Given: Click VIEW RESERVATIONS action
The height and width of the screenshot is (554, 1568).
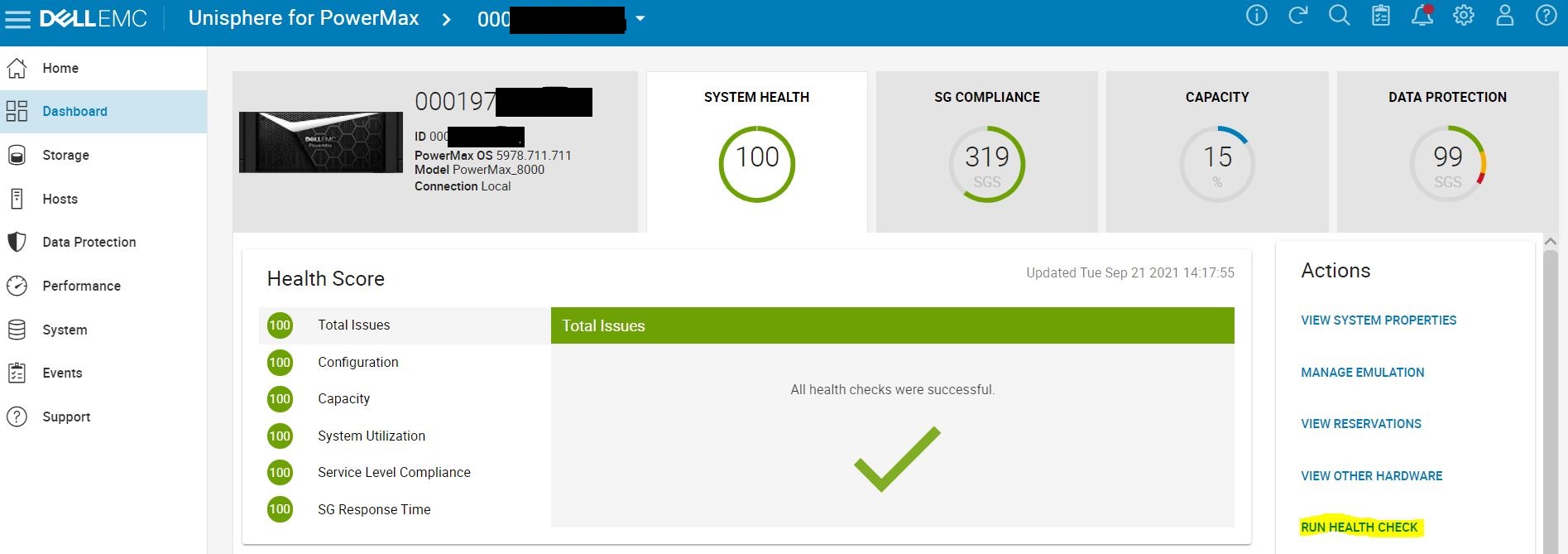Looking at the screenshot, I should click(x=1361, y=424).
